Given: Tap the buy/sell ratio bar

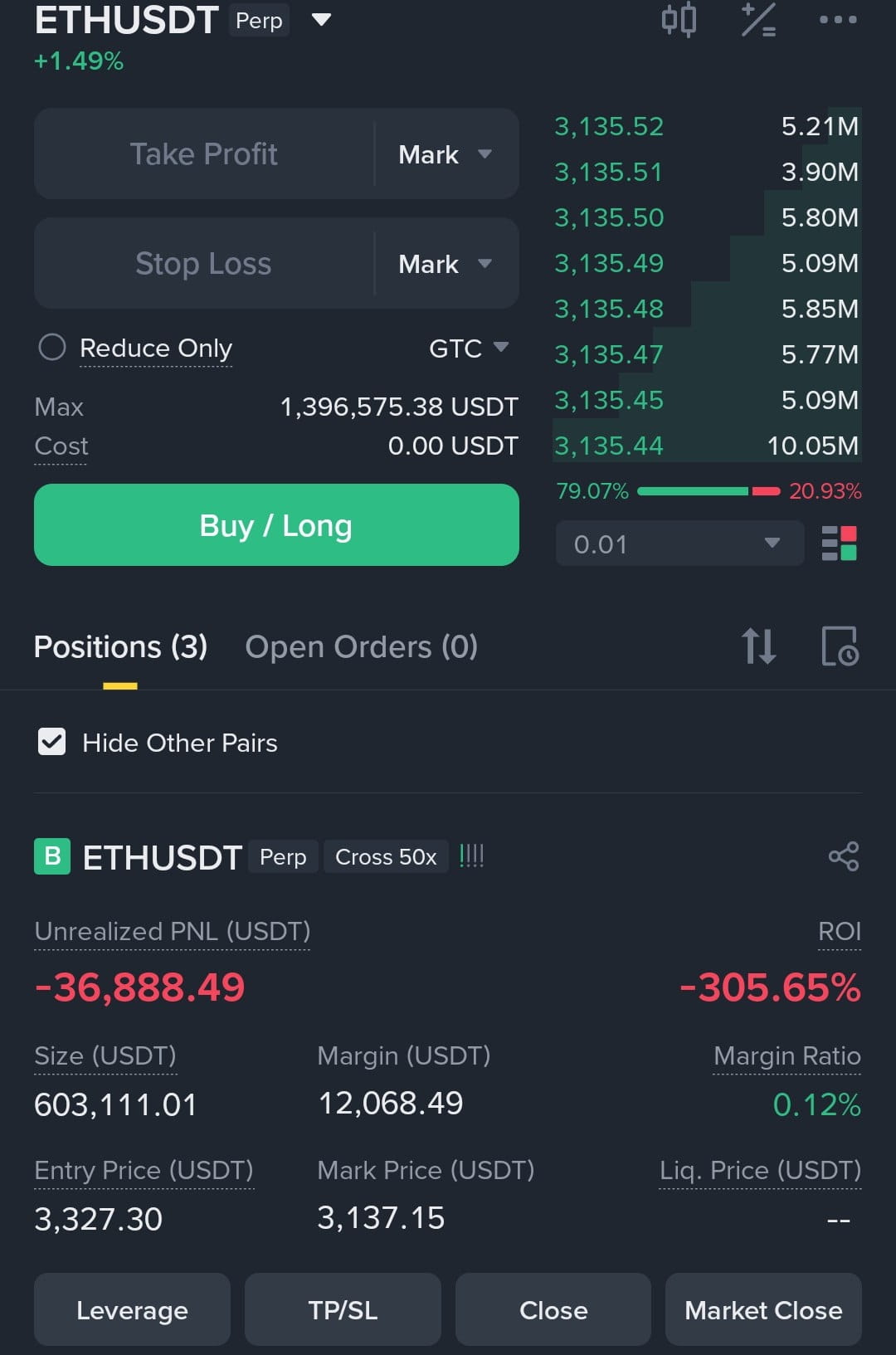Looking at the screenshot, I should tap(709, 491).
